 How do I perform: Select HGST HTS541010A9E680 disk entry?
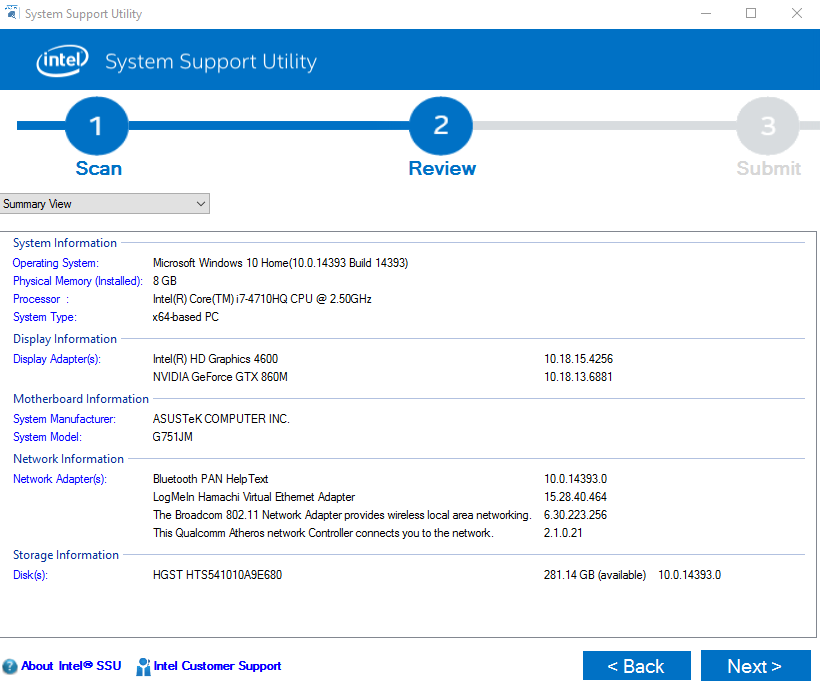coord(218,575)
